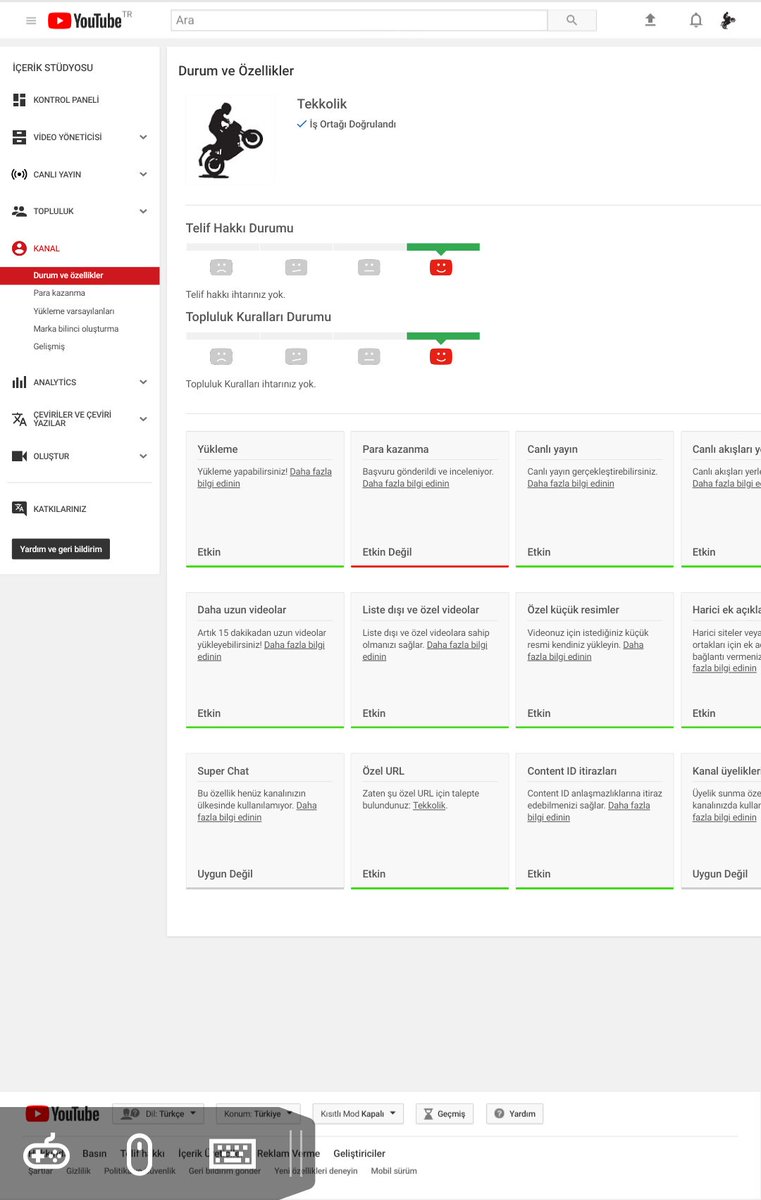Click the Oluştur camera icon

pos(19,456)
